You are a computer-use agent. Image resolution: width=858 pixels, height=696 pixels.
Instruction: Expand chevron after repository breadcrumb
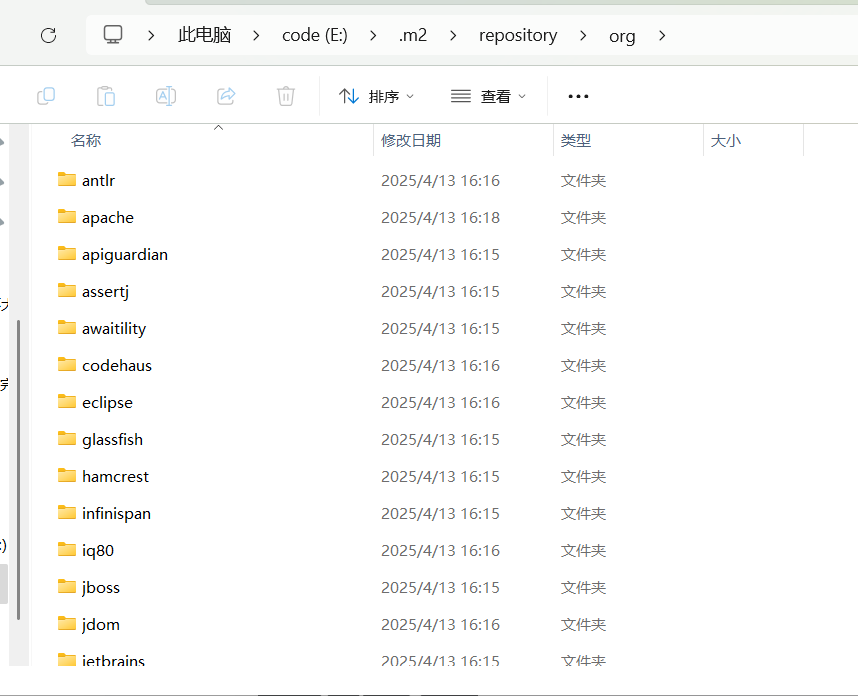coord(583,36)
